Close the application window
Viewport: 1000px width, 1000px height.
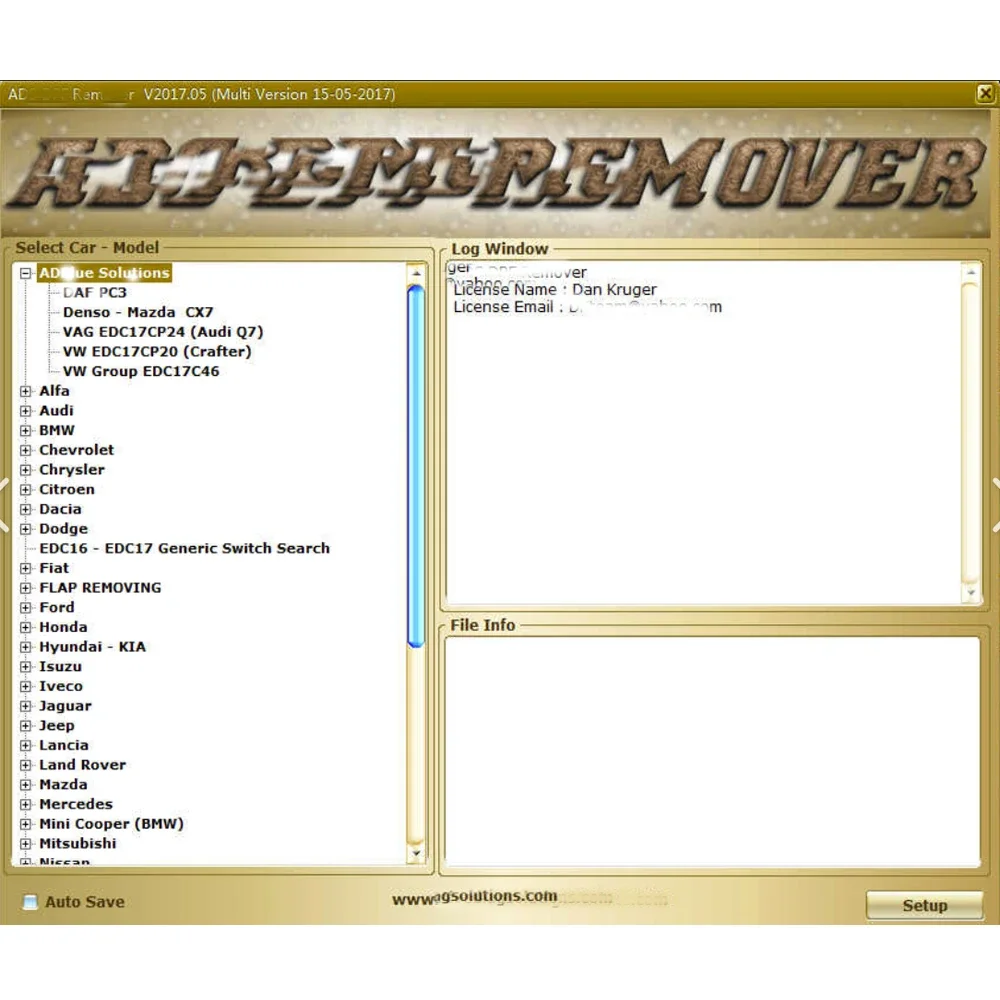pos(985,94)
